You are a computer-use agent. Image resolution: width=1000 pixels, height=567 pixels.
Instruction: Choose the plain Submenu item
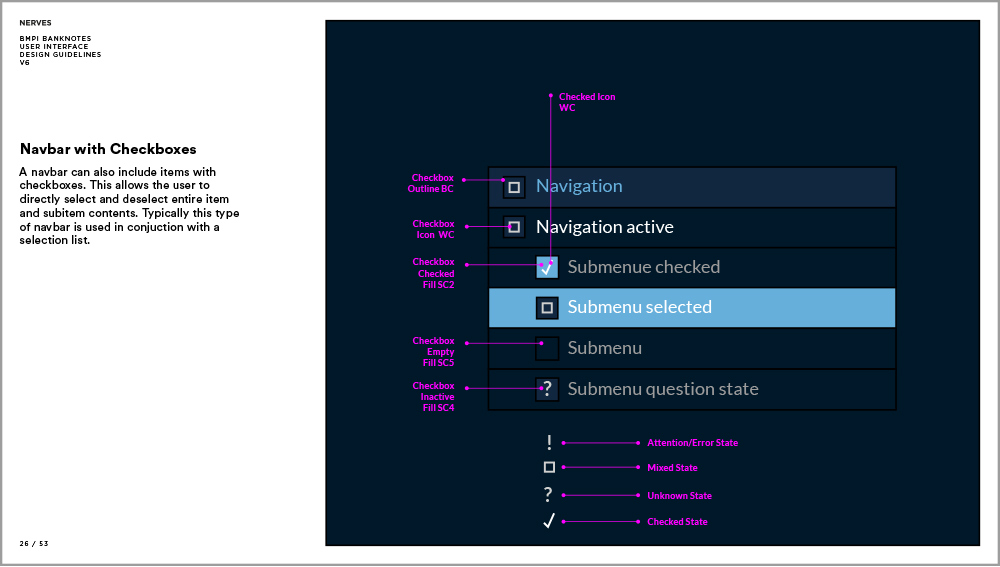[x=604, y=348]
